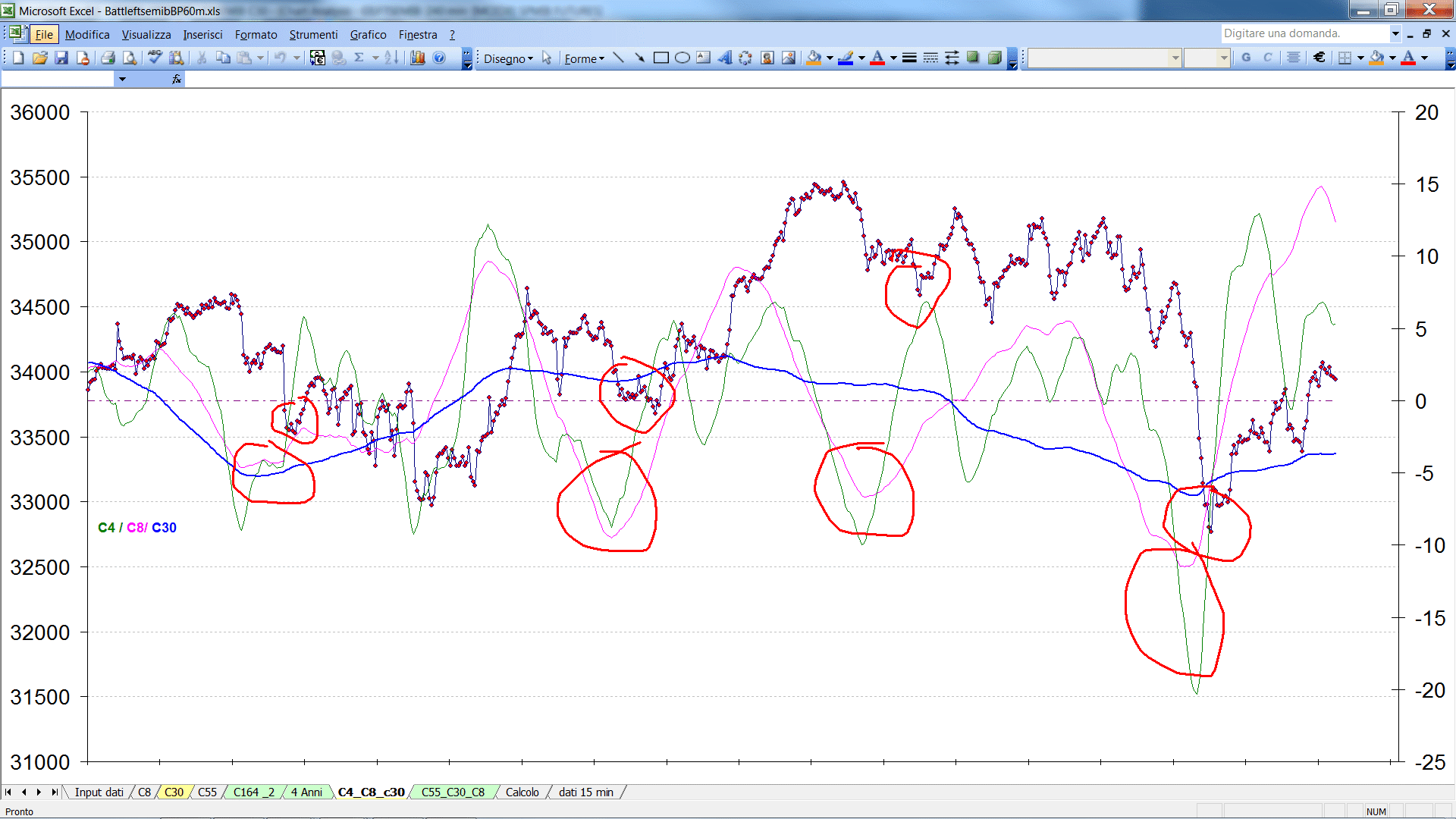The width and height of the screenshot is (1456, 819).
Task: Expand the Undo history dropdown arrow
Action: pyautogui.click(x=297, y=58)
